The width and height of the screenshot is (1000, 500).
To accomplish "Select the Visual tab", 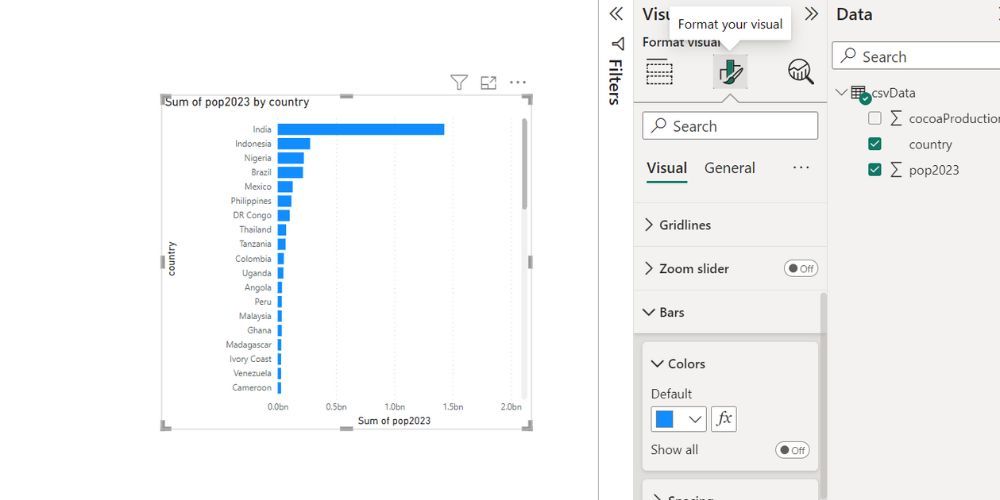I will [x=666, y=168].
